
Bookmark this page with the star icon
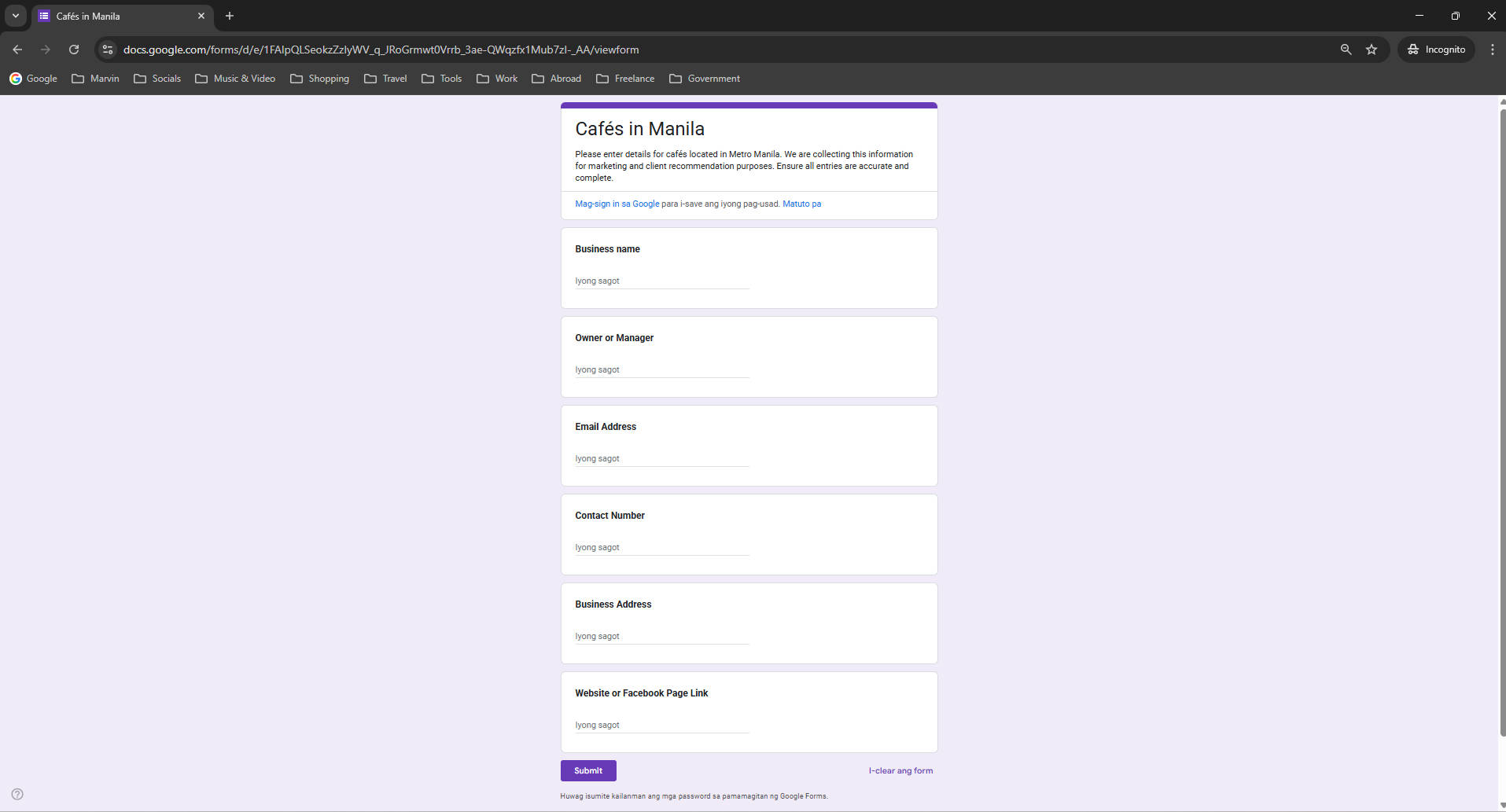click(1372, 50)
